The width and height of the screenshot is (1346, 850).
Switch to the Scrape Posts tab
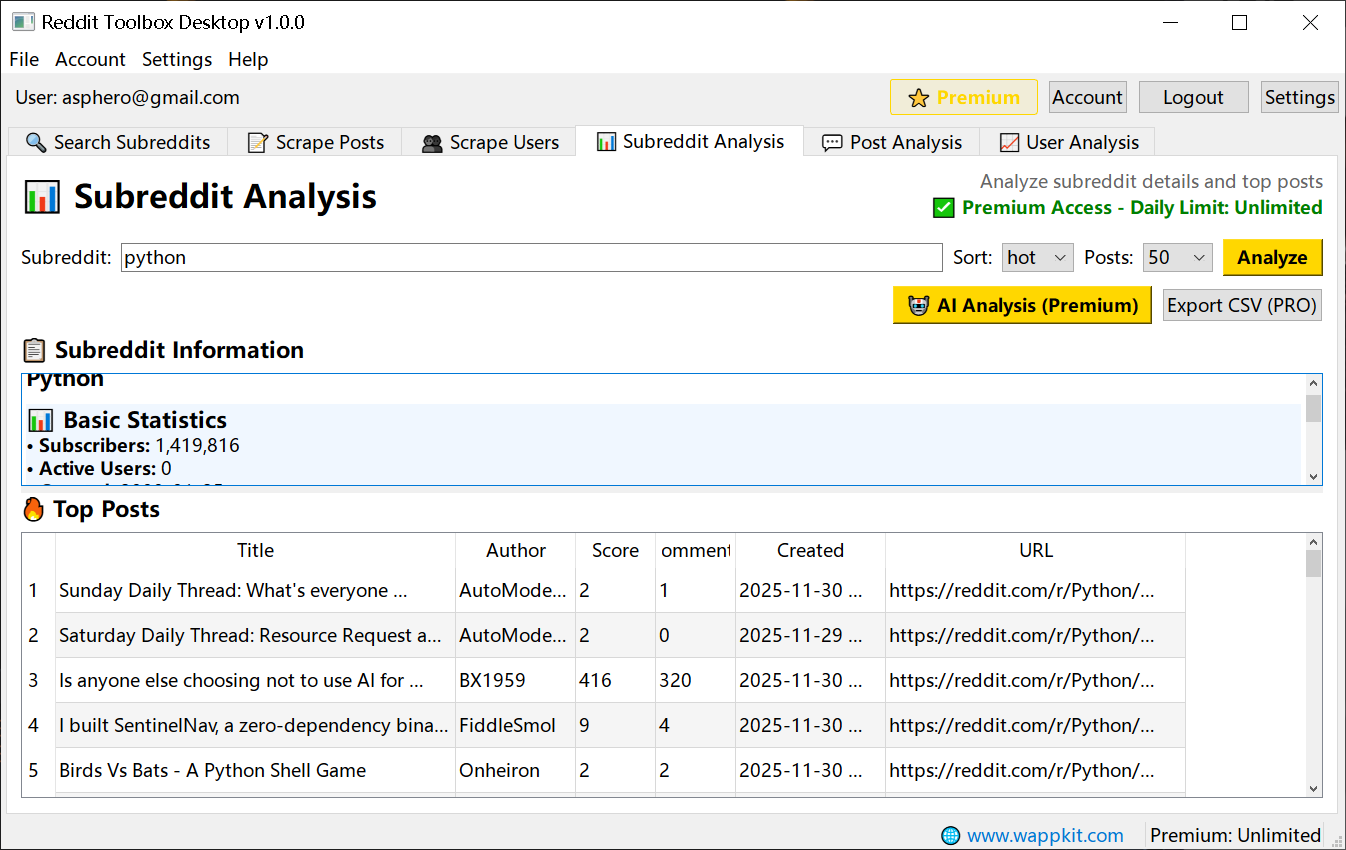click(x=315, y=142)
